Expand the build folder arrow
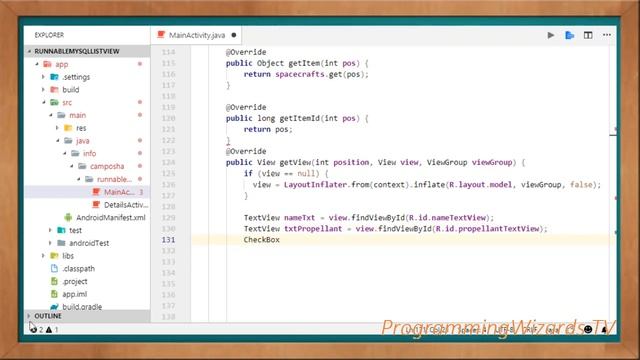This screenshot has height=360, width=640. [x=43, y=89]
